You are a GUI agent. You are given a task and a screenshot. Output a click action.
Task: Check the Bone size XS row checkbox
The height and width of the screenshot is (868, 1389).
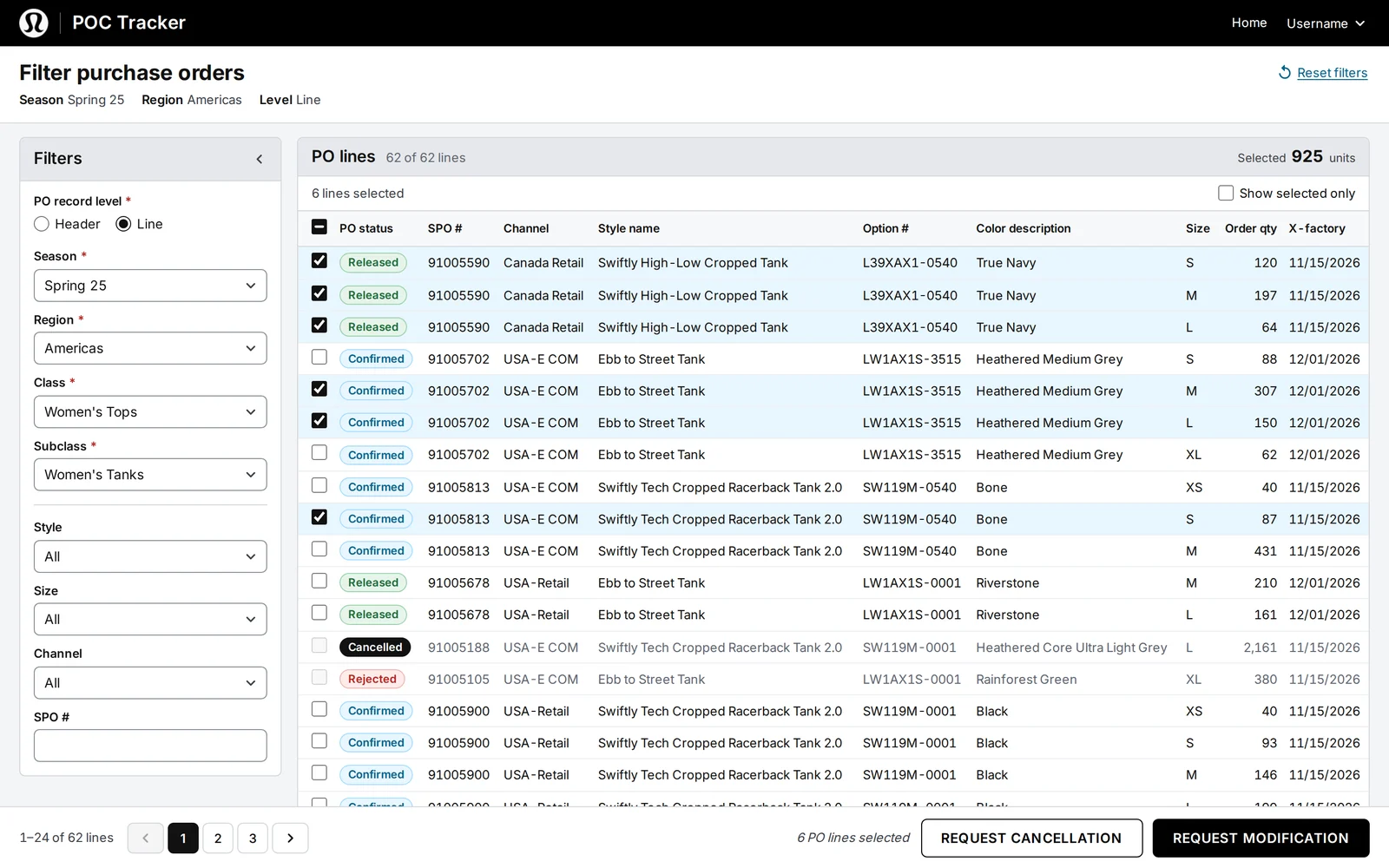[x=319, y=485]
